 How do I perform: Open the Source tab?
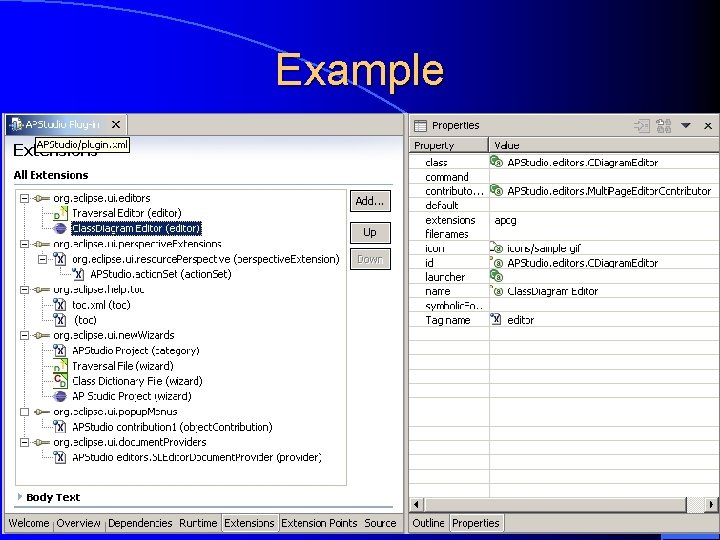[380, 523]
